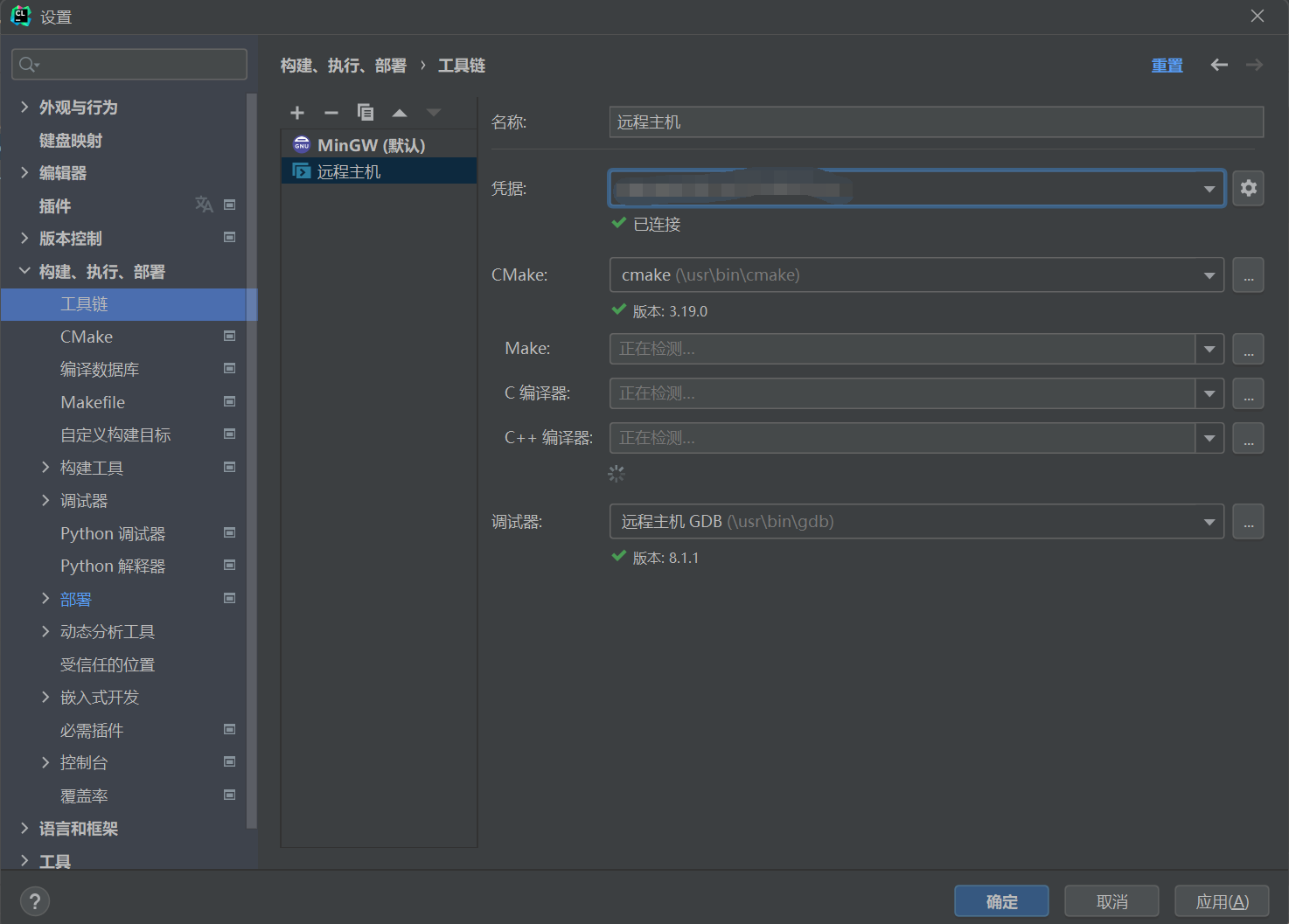Select 远程主机 toolchain in list

pos(379,171)
